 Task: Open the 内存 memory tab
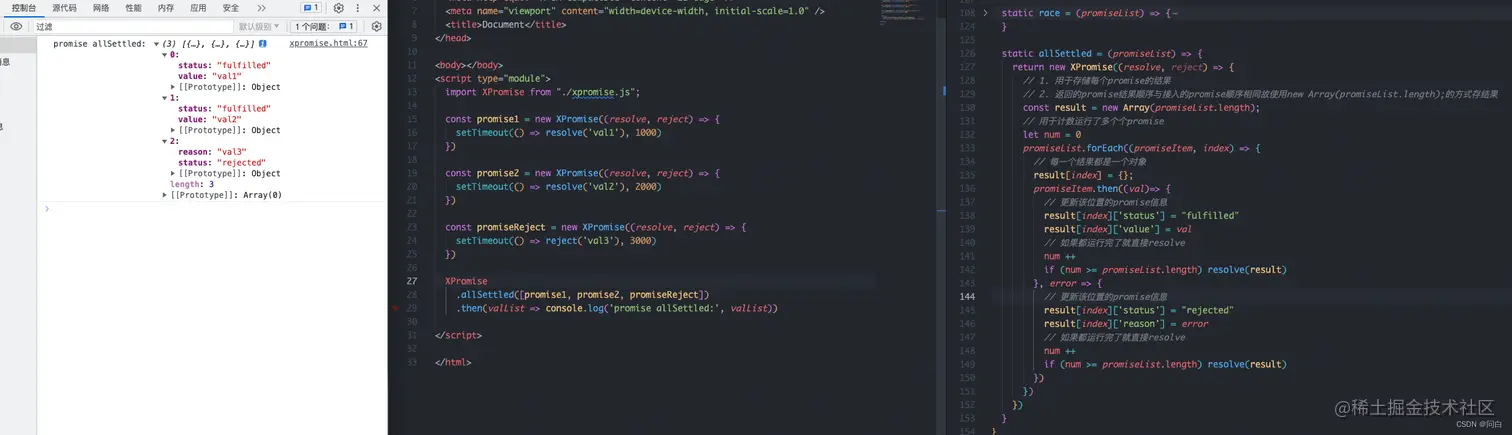[166, 8]
